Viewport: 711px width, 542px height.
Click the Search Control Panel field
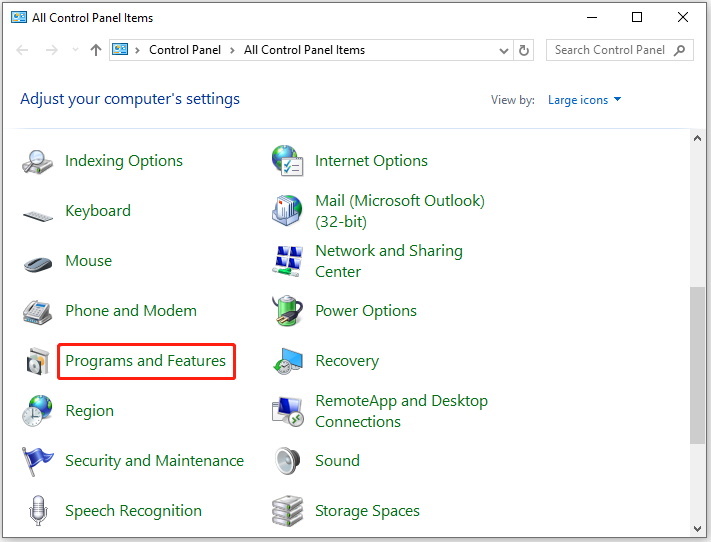(610, 50)
